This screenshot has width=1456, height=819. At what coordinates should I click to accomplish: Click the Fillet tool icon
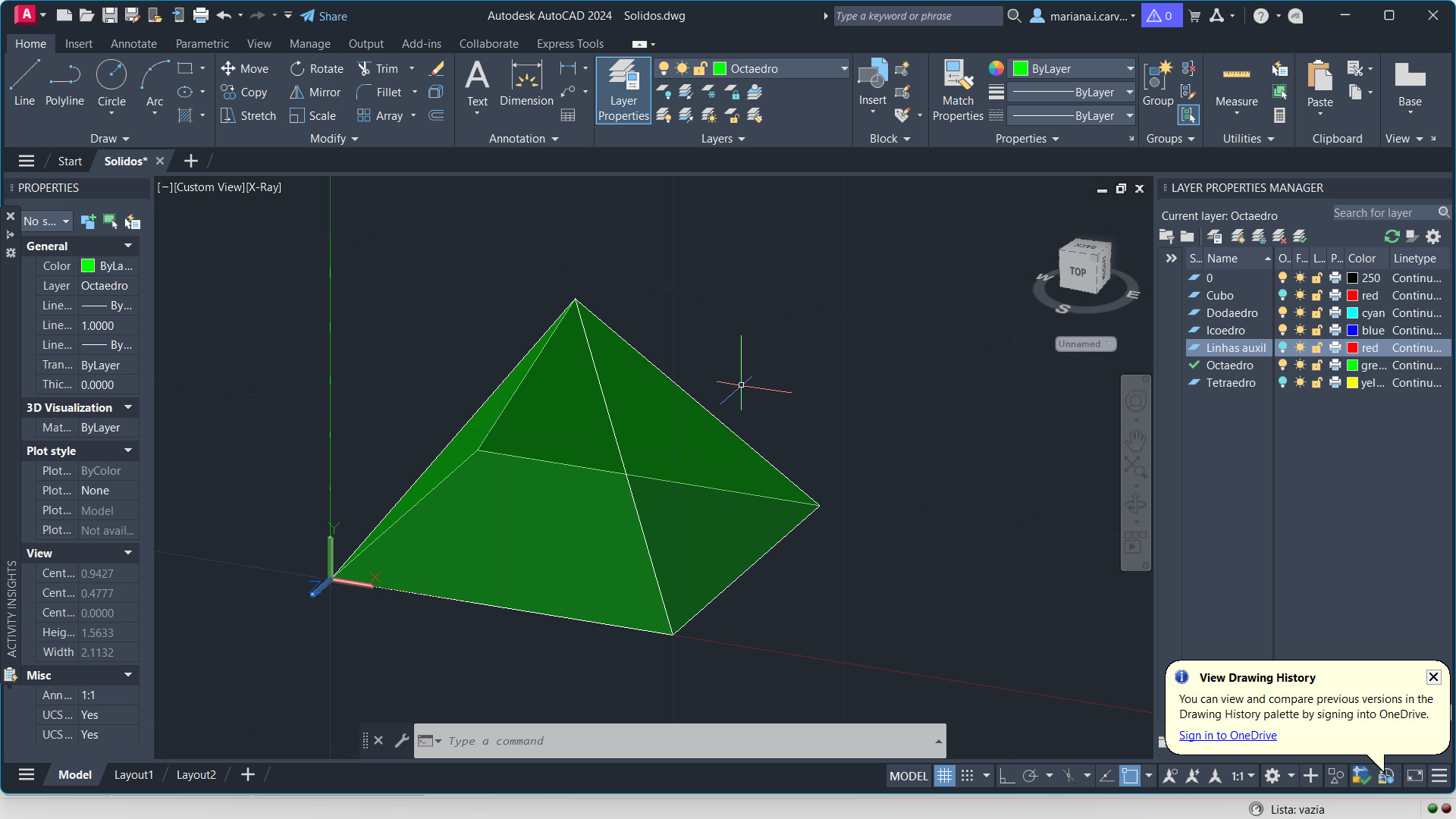click(x=364, y=93)
